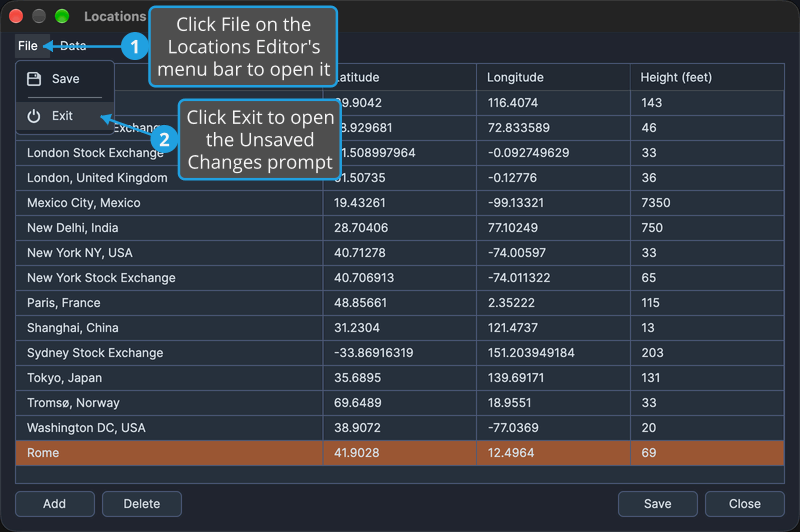Click the Delete button

point(142,504)
